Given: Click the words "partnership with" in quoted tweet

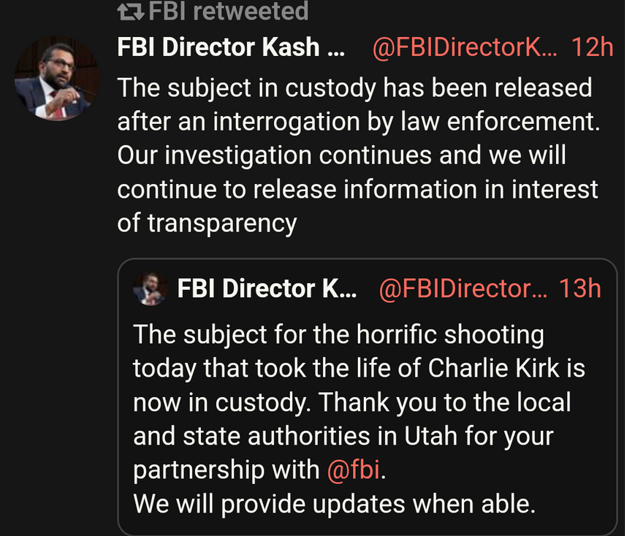Looking at the screenshot, I should pyautogui.click(x=227, y=471).
